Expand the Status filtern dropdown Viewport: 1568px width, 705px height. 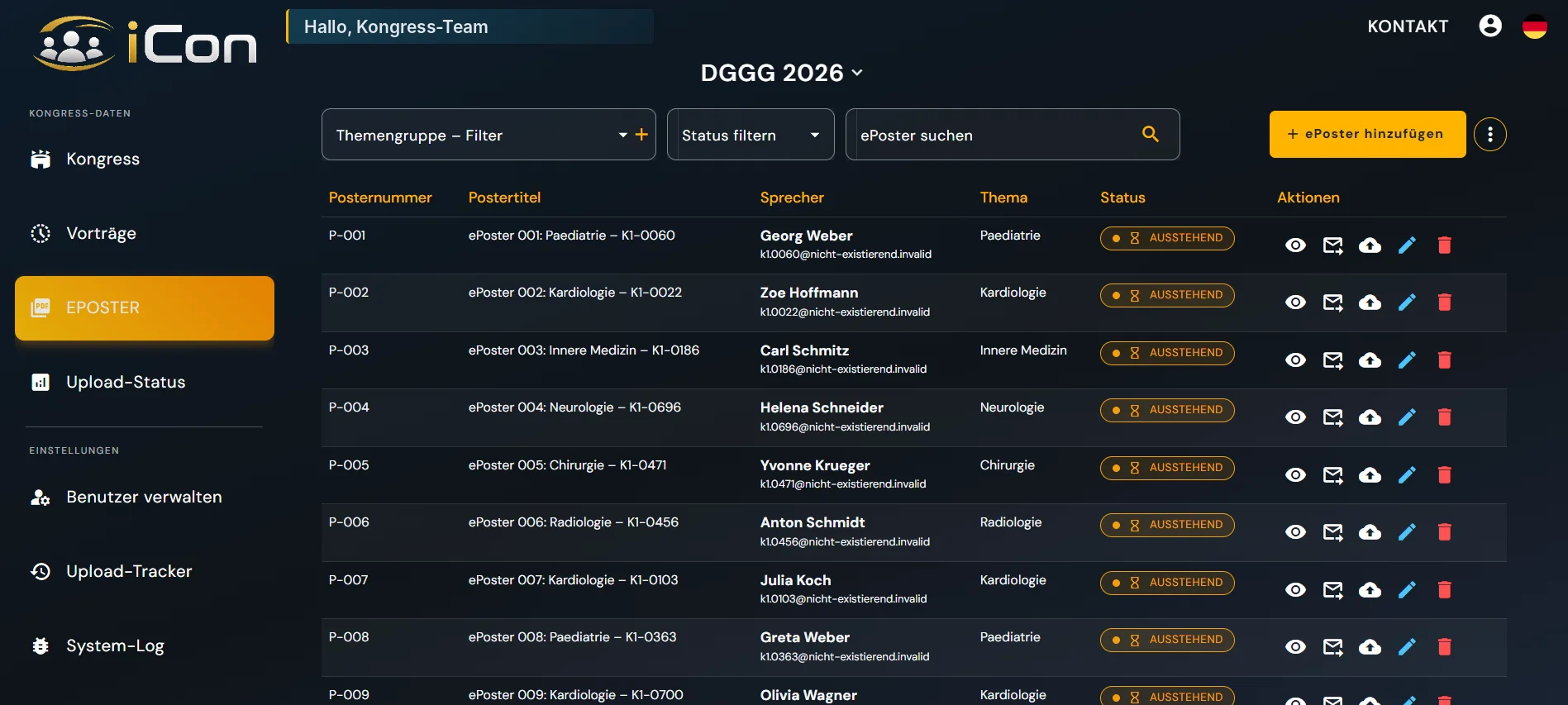(x=751, y=135)
